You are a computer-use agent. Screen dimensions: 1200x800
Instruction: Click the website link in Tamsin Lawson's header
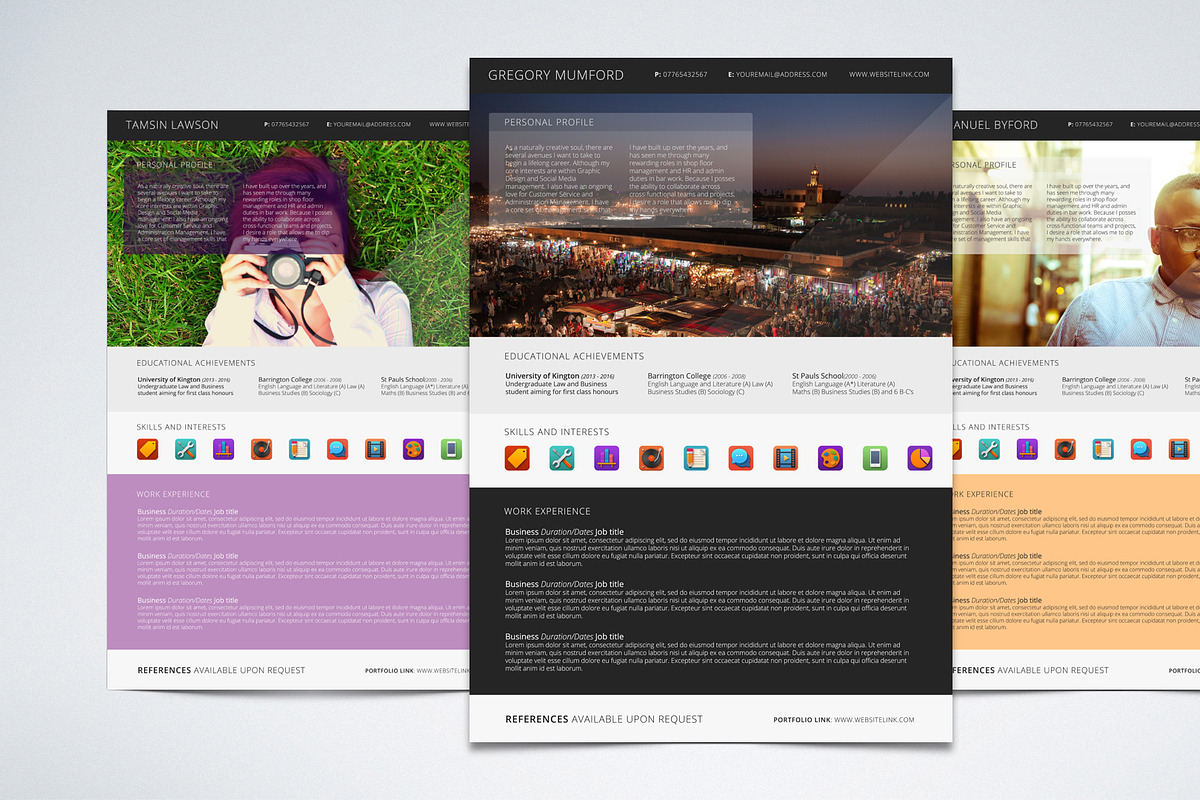pos(449,125)
